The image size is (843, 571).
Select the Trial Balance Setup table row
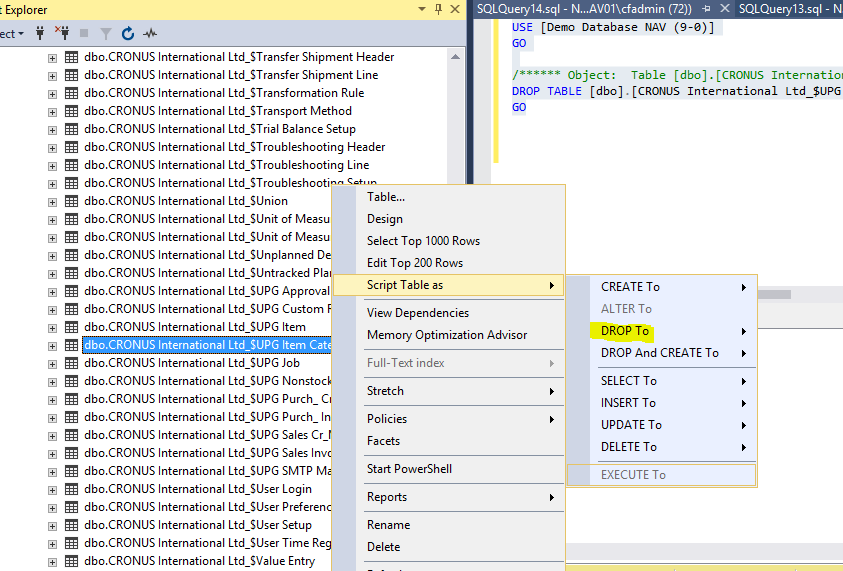220,129
